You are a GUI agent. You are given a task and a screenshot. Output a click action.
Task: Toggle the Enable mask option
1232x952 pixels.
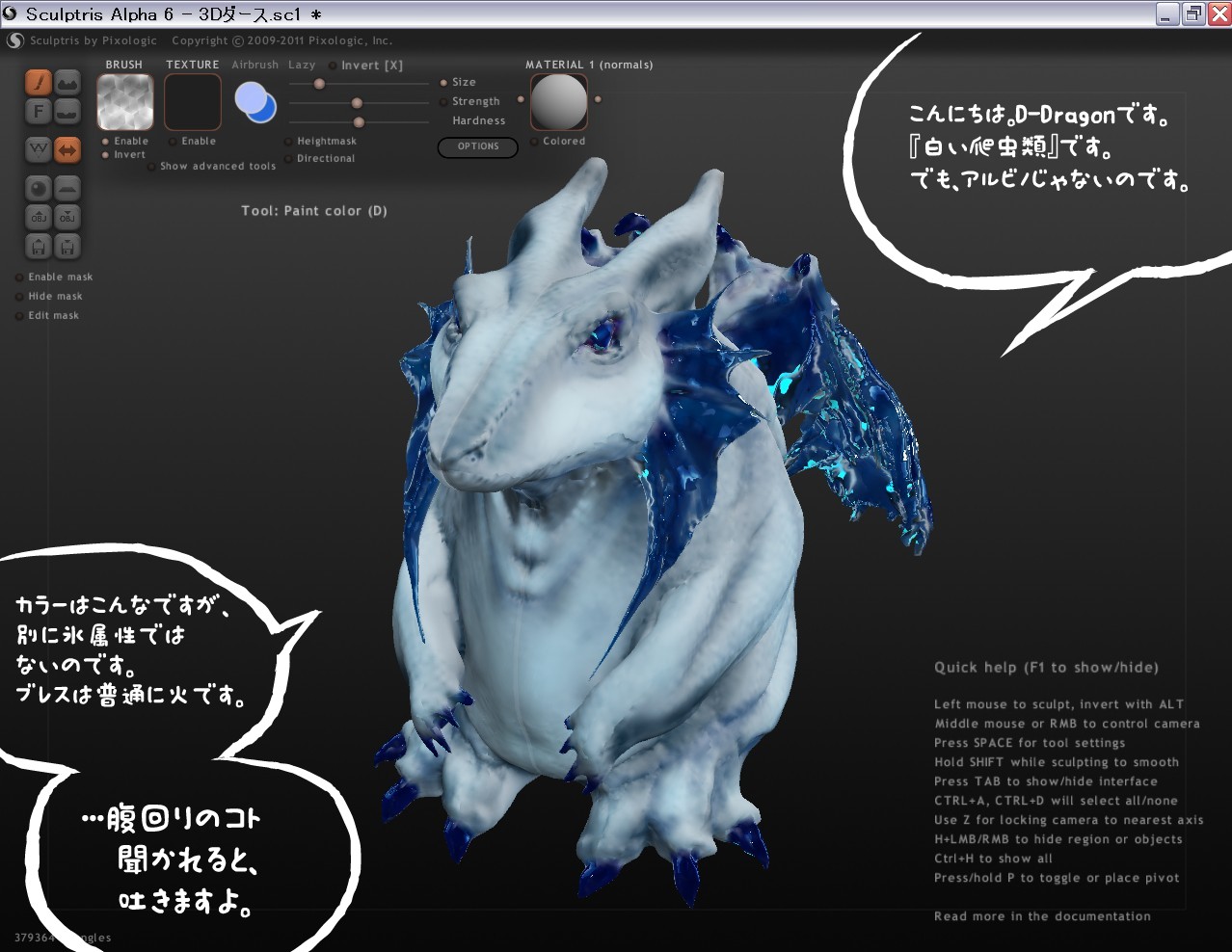(19, 278)
